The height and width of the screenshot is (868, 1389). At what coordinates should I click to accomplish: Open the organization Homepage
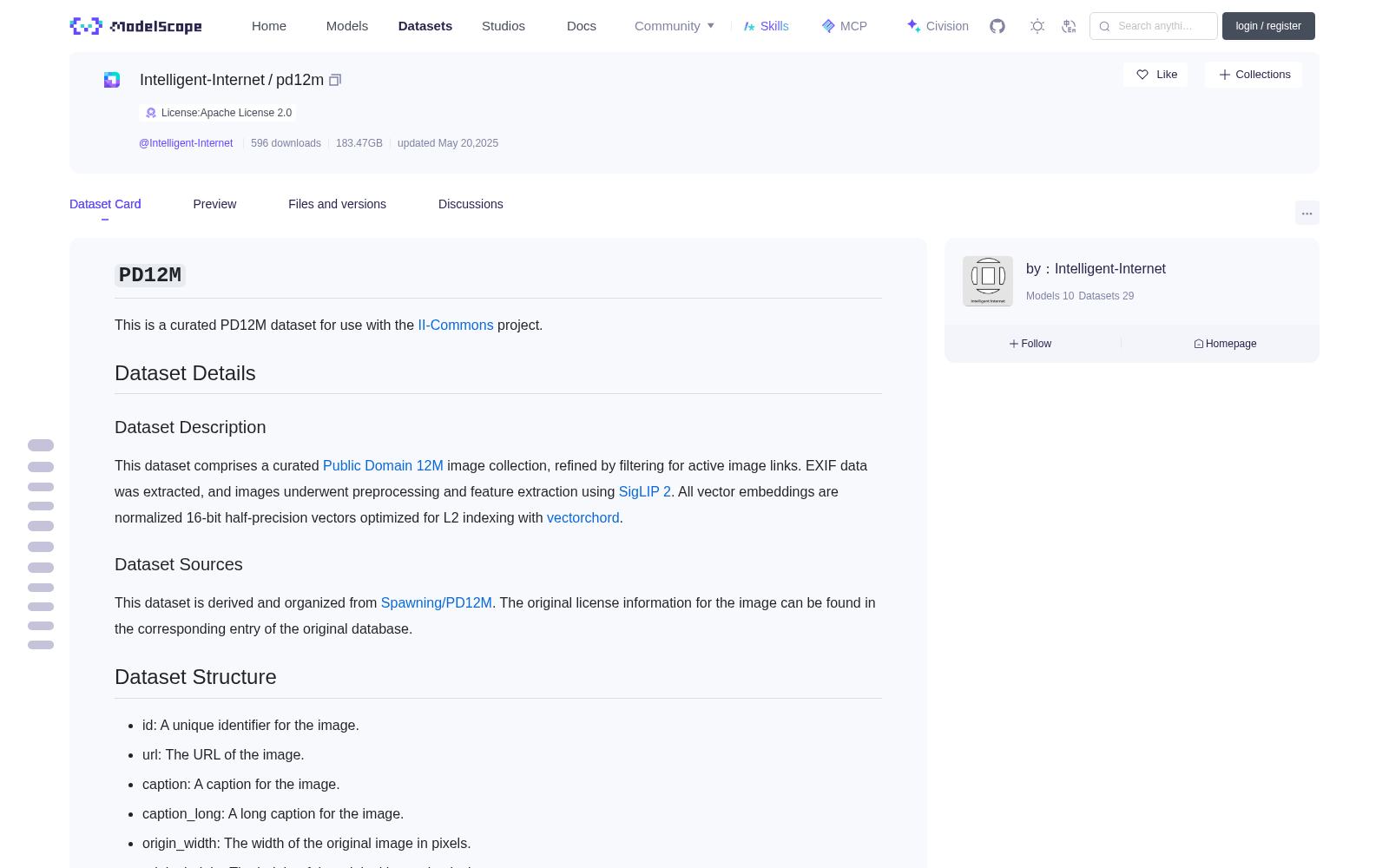[x=1225, y=344]
